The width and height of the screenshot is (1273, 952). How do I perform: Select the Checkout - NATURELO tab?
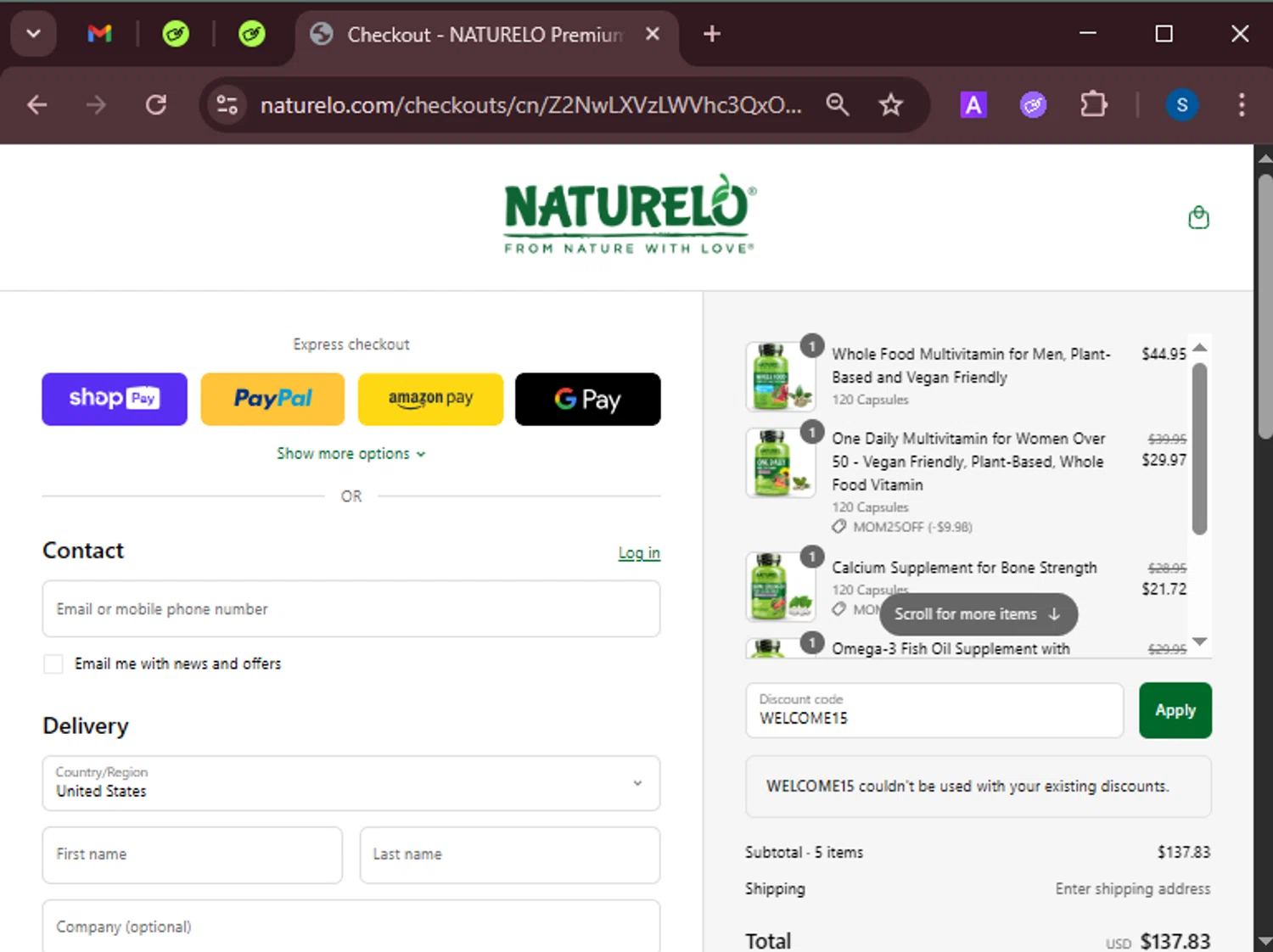(484, 35)
